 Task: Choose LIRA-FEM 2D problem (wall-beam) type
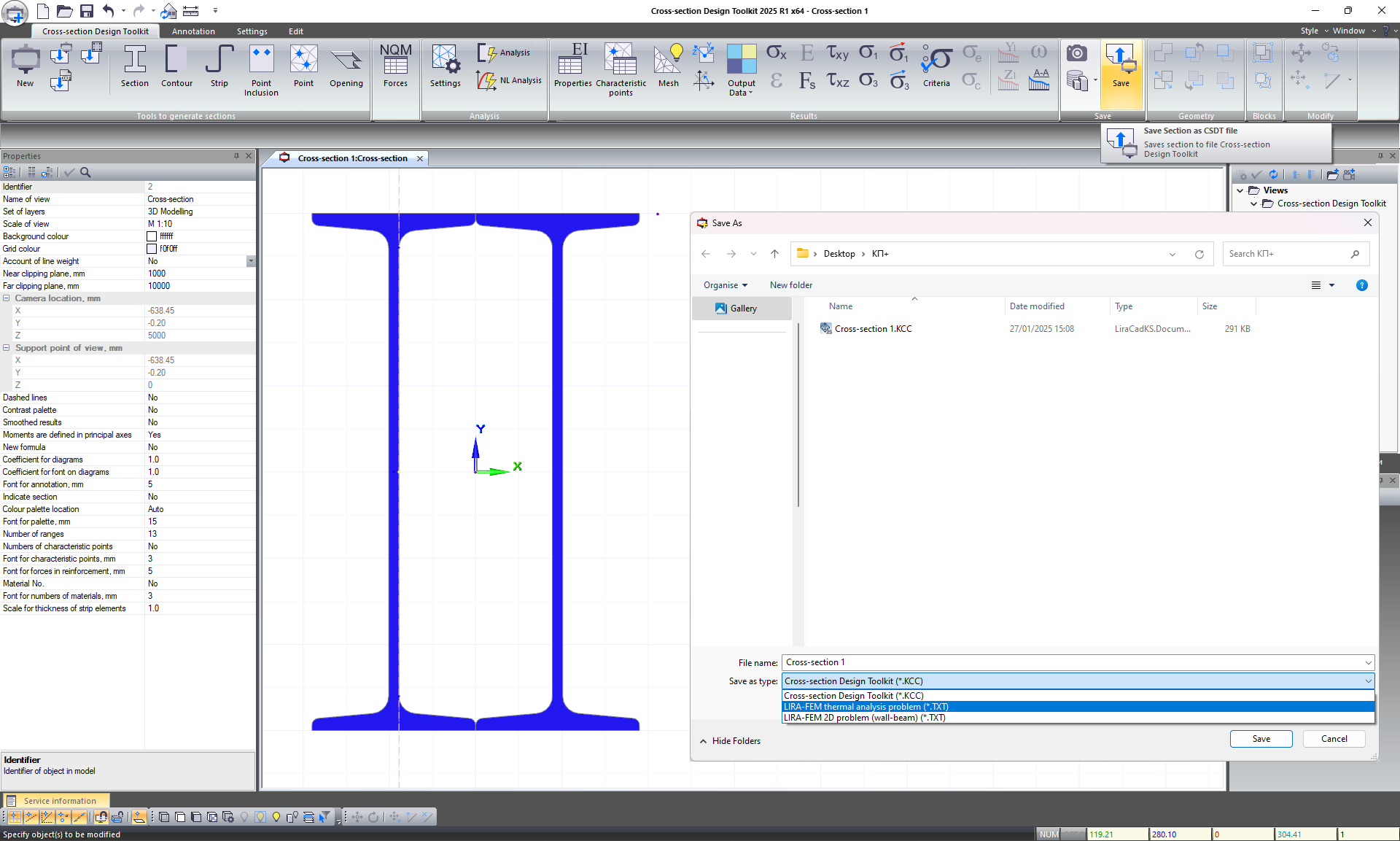pos(864,718)
